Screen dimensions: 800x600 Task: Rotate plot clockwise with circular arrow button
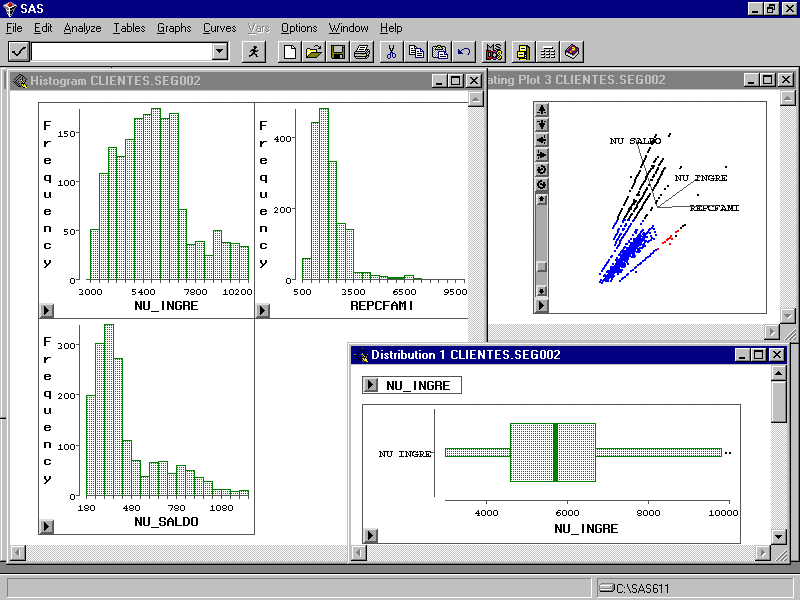tap(542, 170)
